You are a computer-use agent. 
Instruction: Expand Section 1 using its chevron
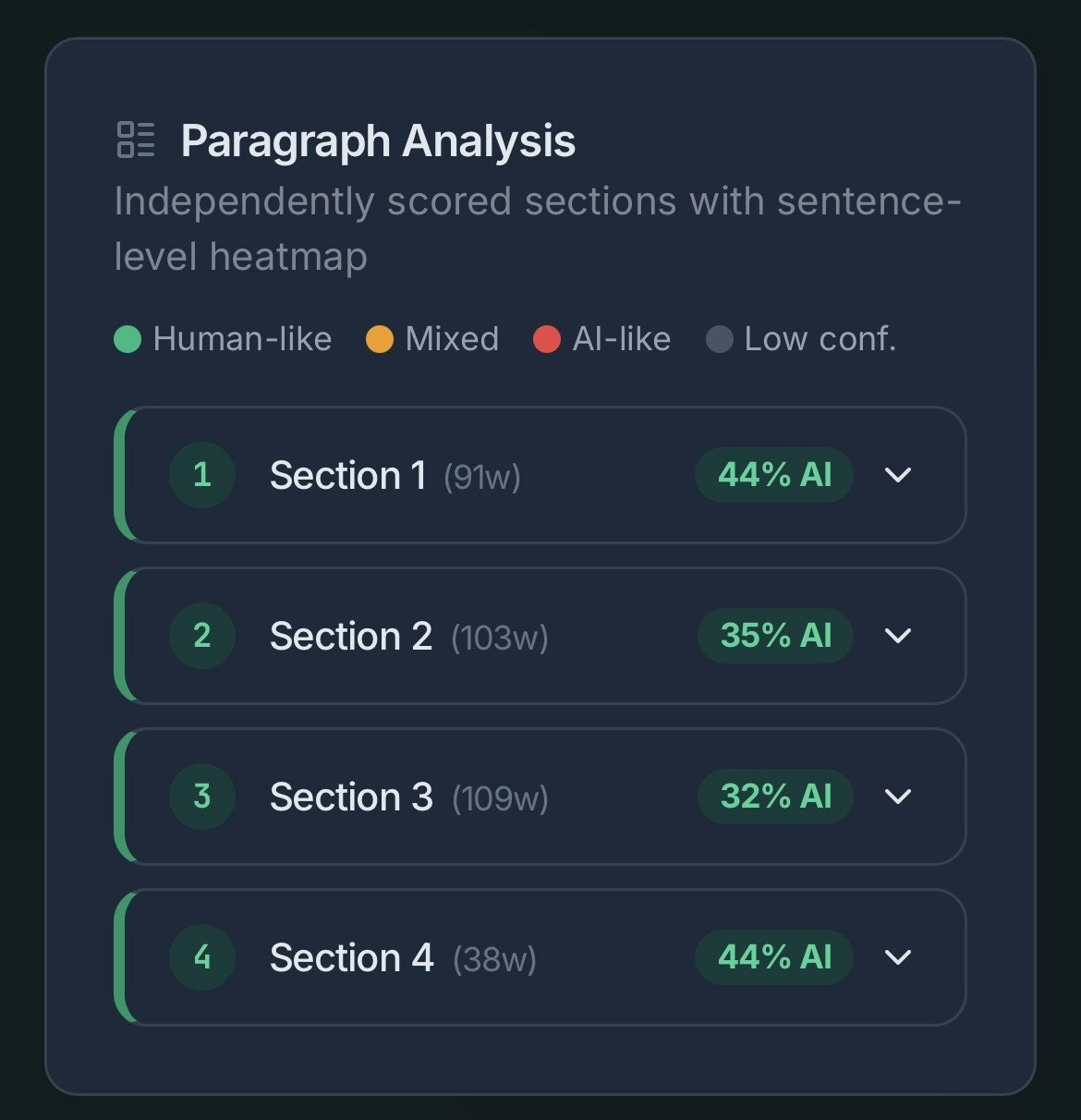click(898, 475)
